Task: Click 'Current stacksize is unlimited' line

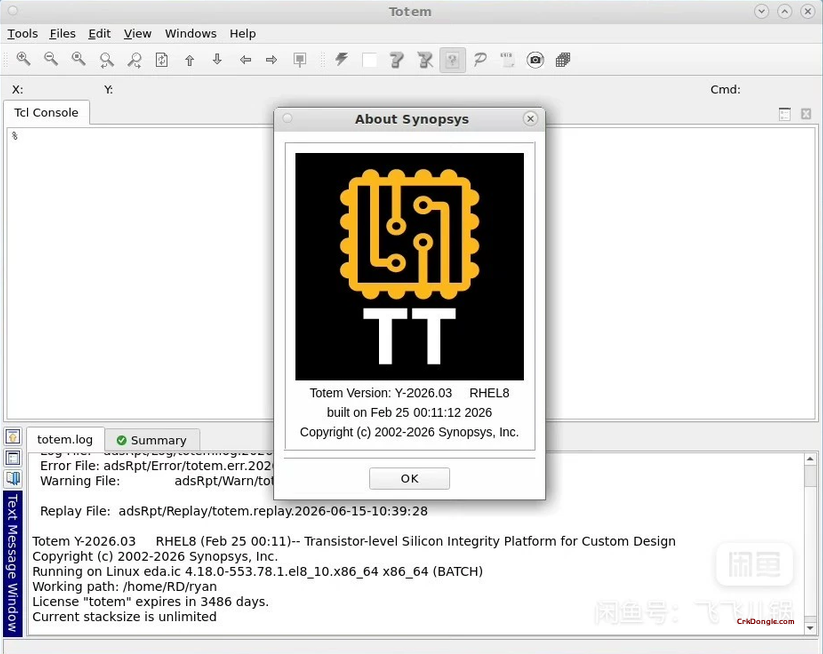Action: (124, 617)
